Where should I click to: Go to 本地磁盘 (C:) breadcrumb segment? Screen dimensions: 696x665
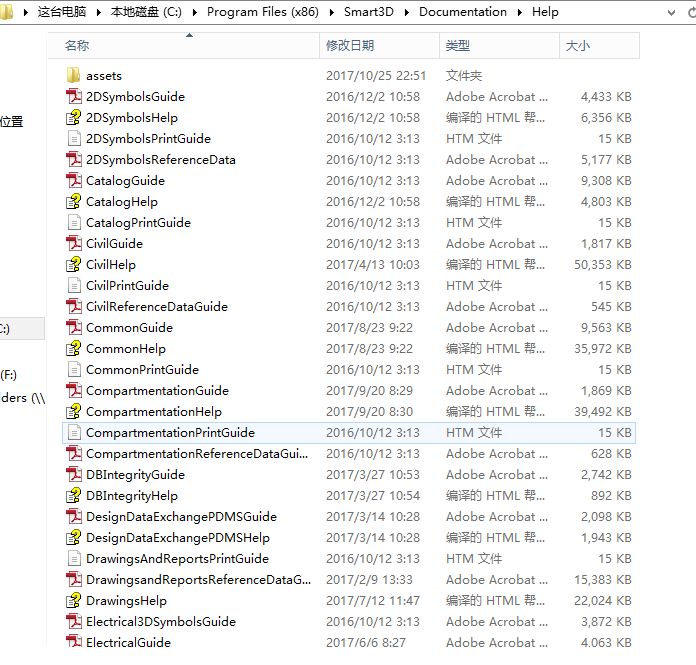[146, 12]
